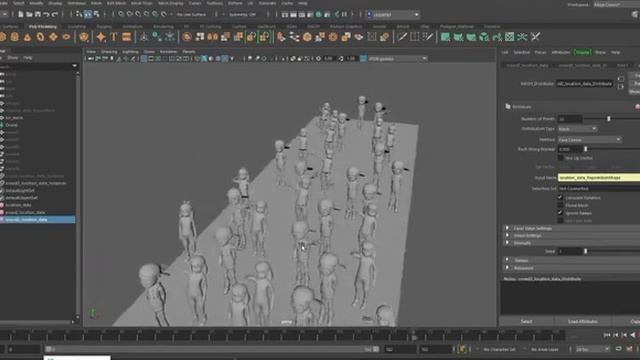This screenshot has height=360, width=640.
Task: Click the Outliner vertical scrollbar
Action: (x=78, y=194)
